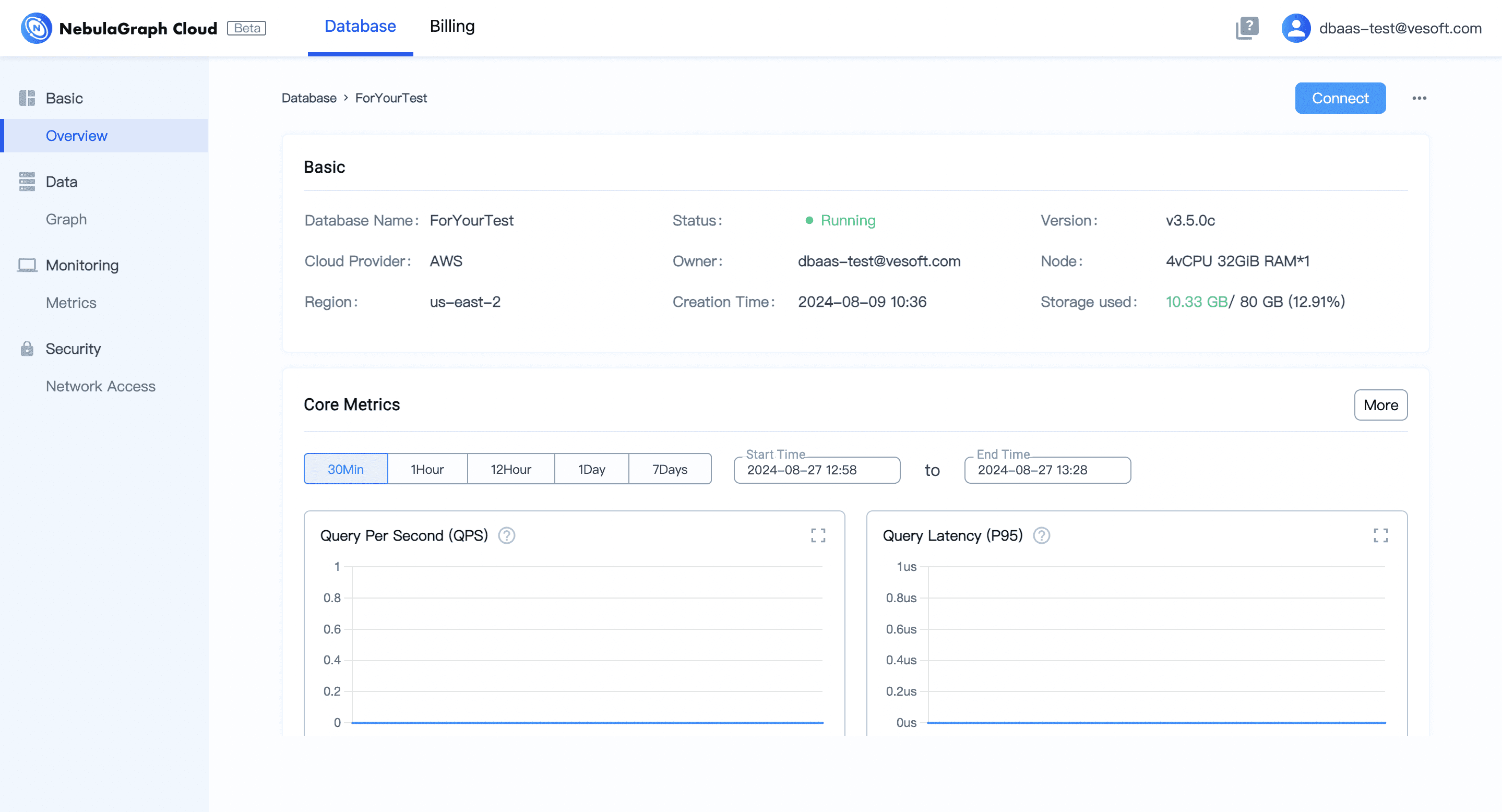Image resolution: width=1502 pixels, height=812 pixels.
Task: Click the More button in Core Metrics
Action: coord(1380,405)
